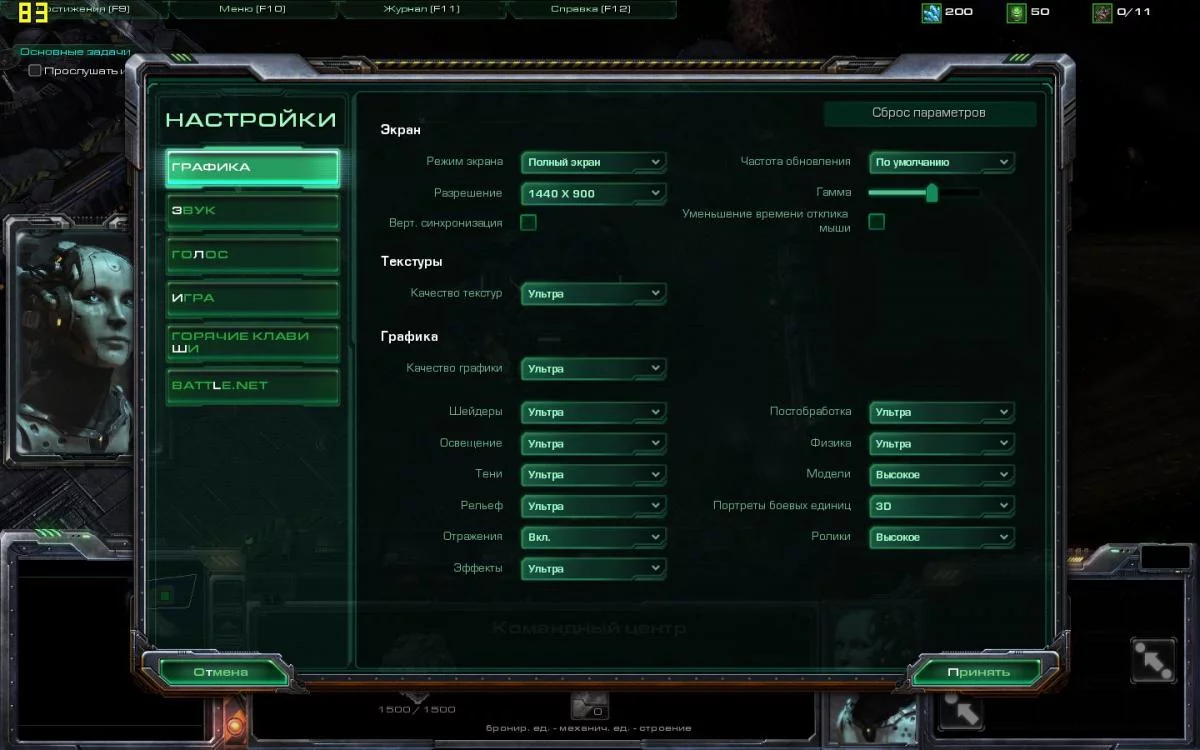Open Меню (F10) in the top bar

tap(252, 9)
